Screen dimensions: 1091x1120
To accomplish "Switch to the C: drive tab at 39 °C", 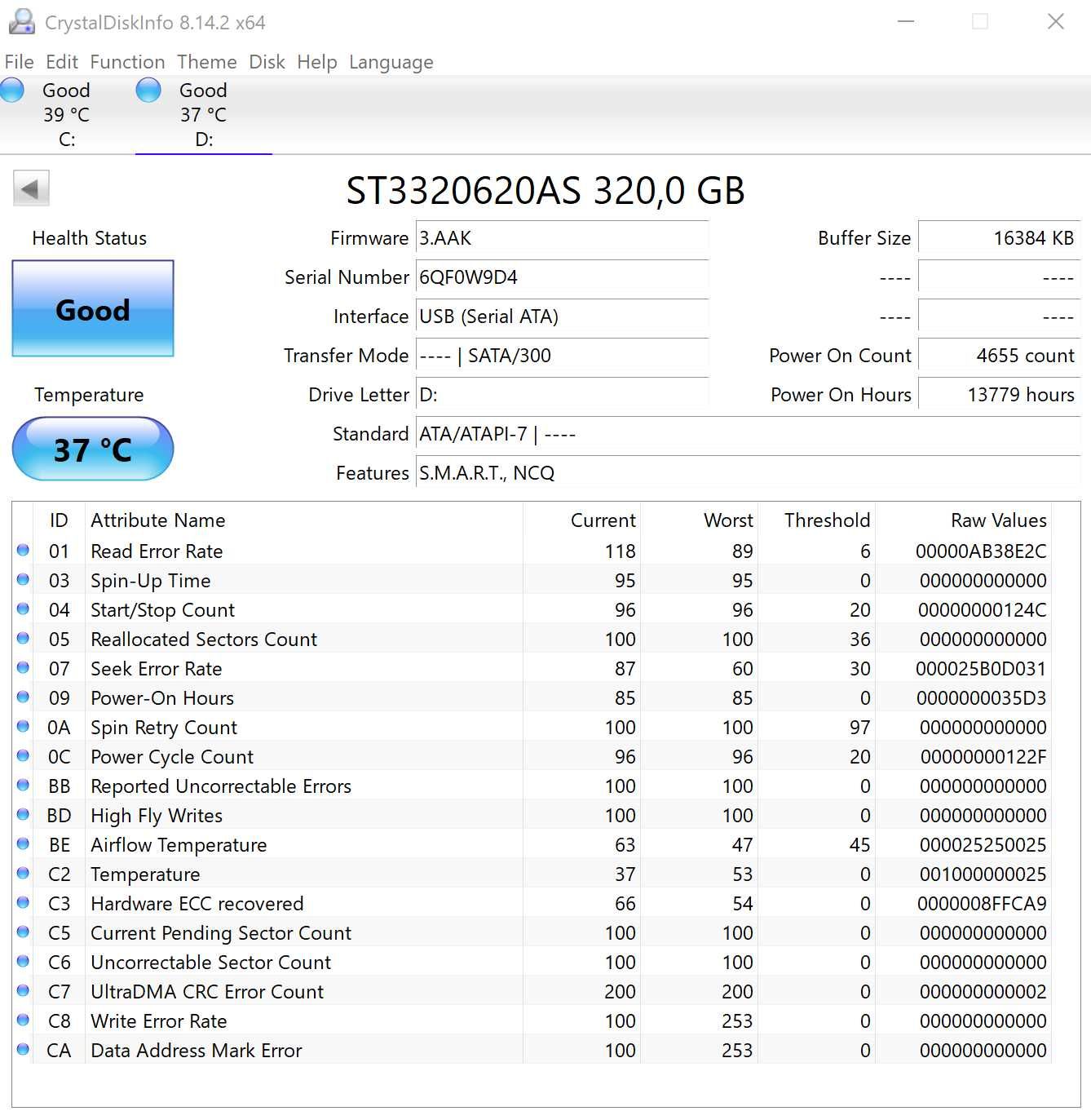I will point(67,114).
